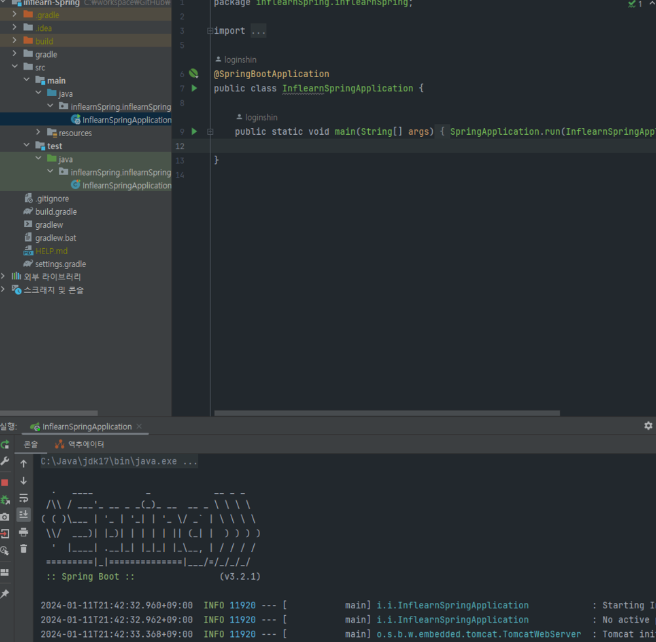Click the loginshin author hint above main method
Screen dimensions: 656x642
pos(261,118)
